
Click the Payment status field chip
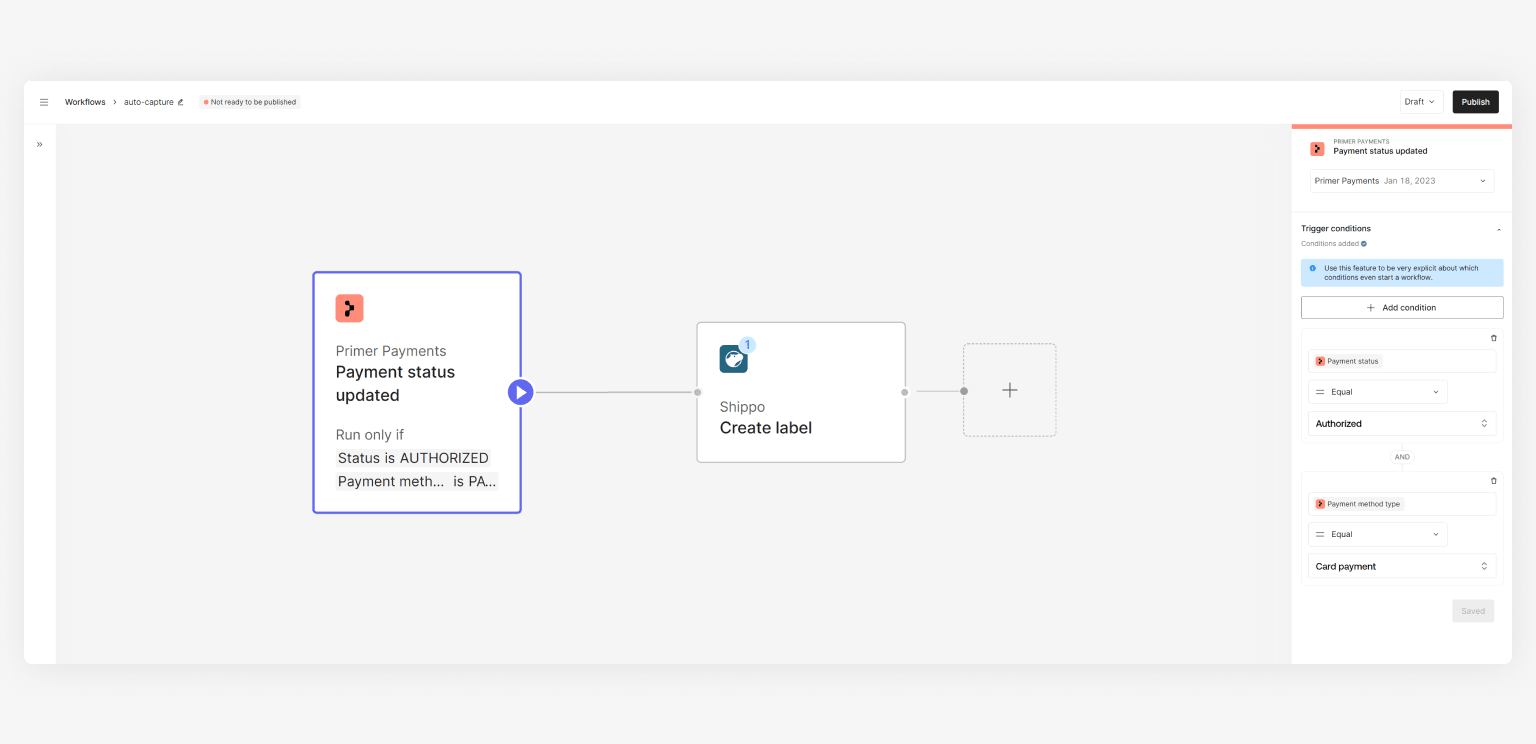1347,361
